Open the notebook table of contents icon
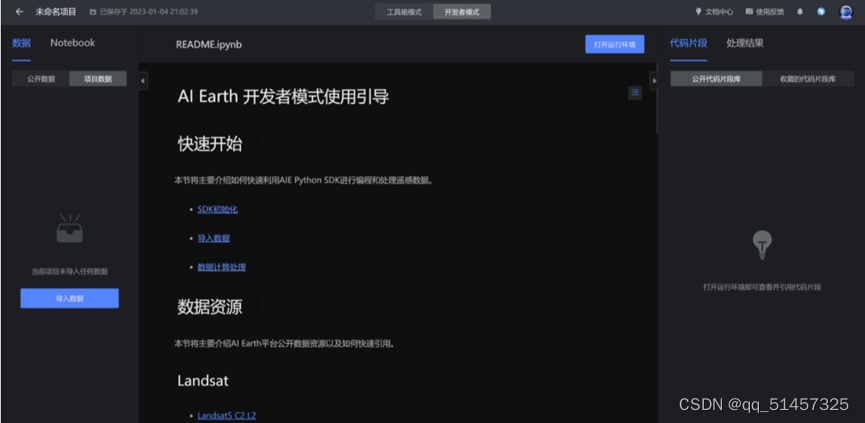The height and width of the screenshot is (423, 865). click(635, 93)
